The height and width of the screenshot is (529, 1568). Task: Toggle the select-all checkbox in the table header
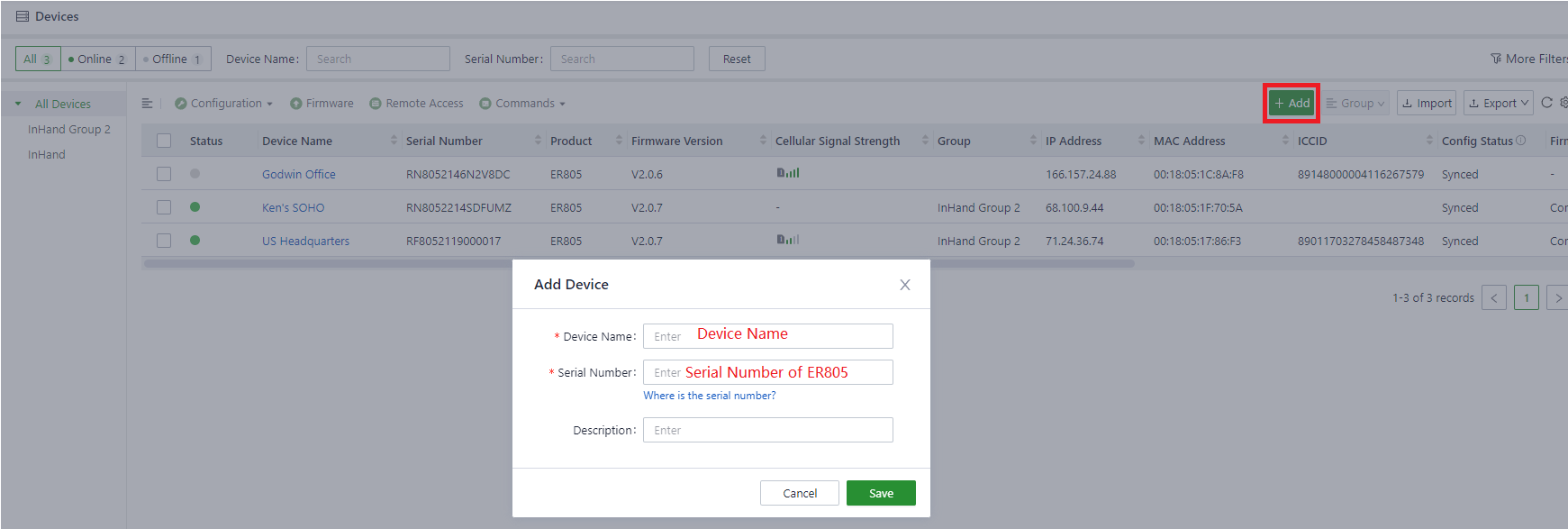click(164, 141)
